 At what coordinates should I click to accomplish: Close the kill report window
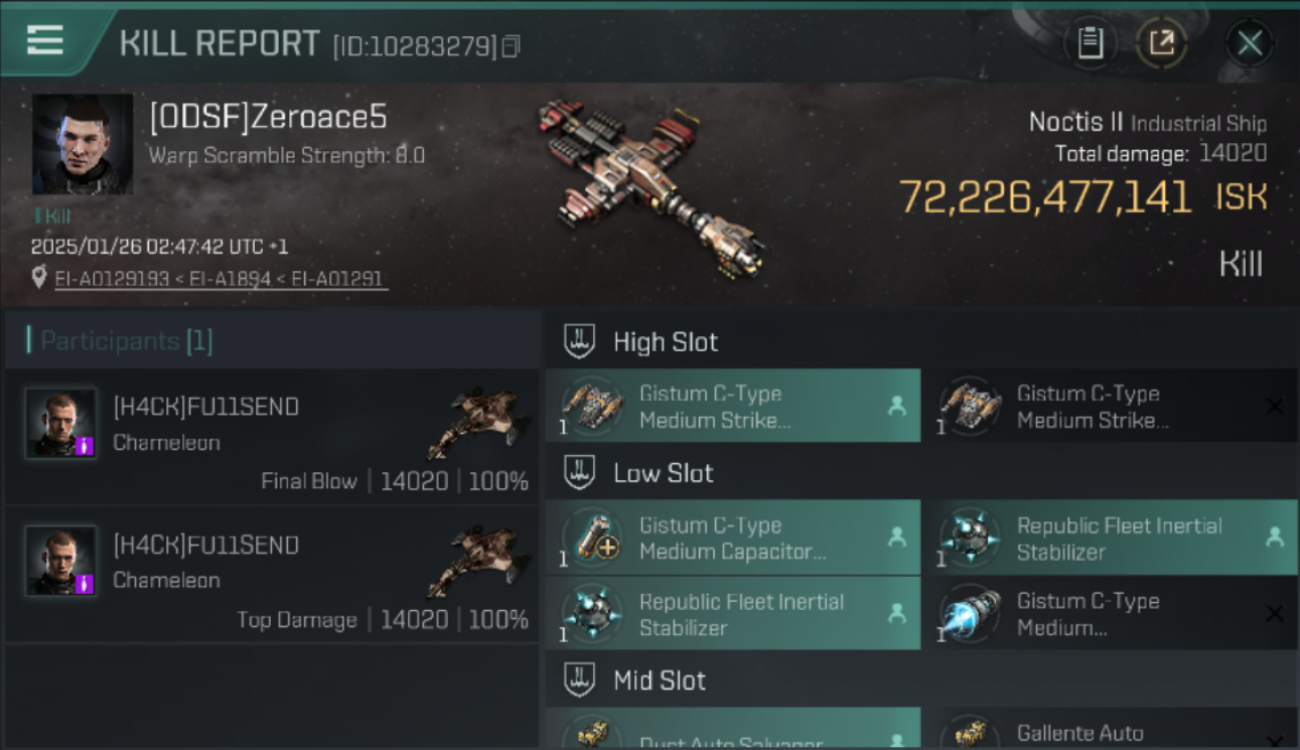click(1249, 43)
